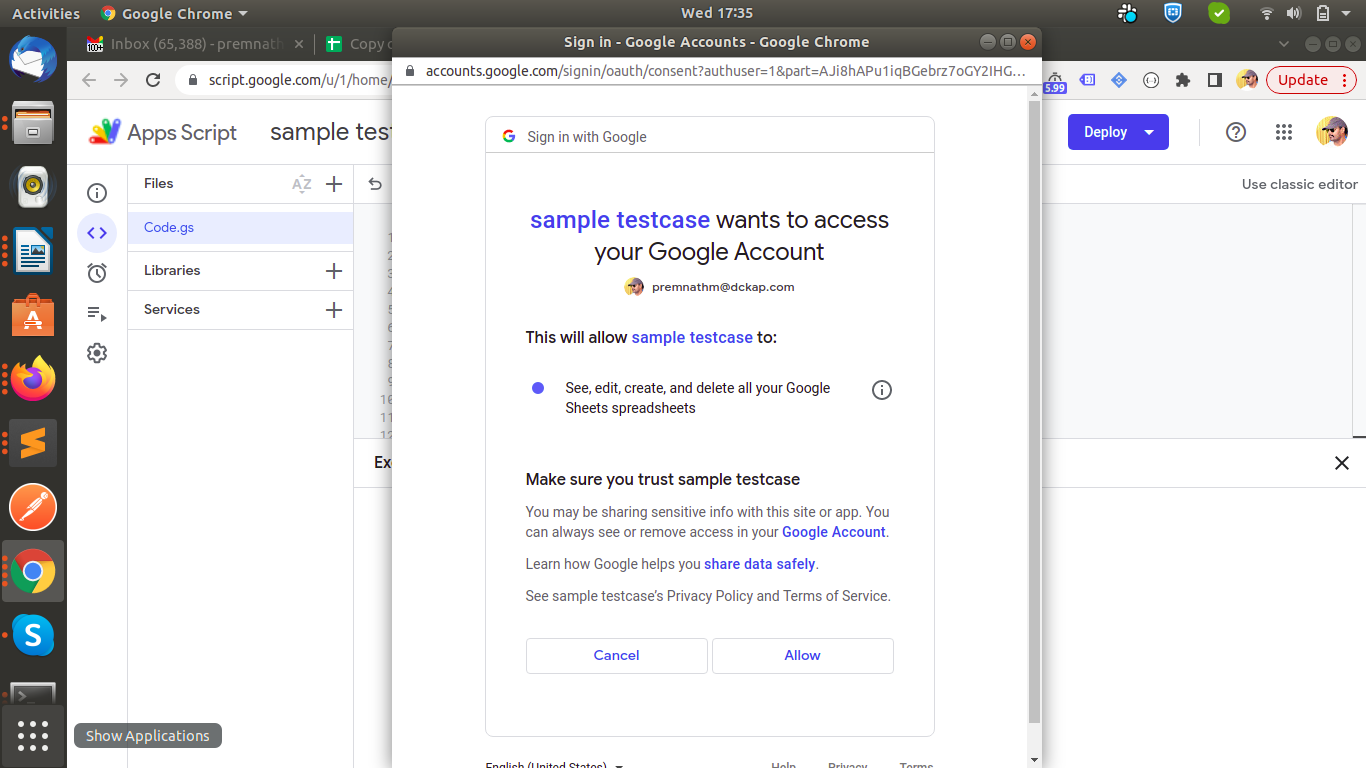Viewport: 1366px width, 768px height.
Task: Open the Chrome extensions puzzle icon
Action: (x=1183, y=80)
